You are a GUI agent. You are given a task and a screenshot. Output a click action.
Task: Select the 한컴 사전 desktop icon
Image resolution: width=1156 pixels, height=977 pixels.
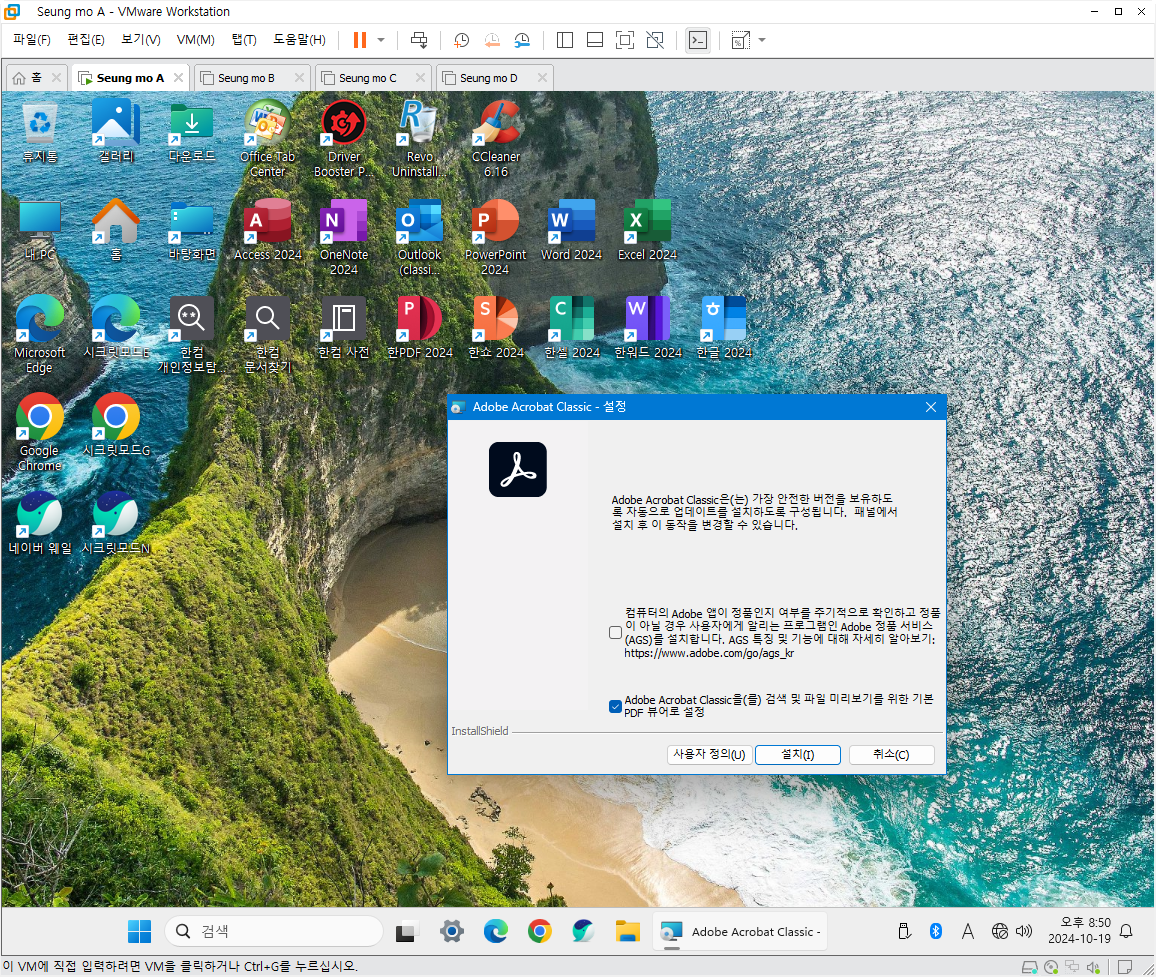344,329
